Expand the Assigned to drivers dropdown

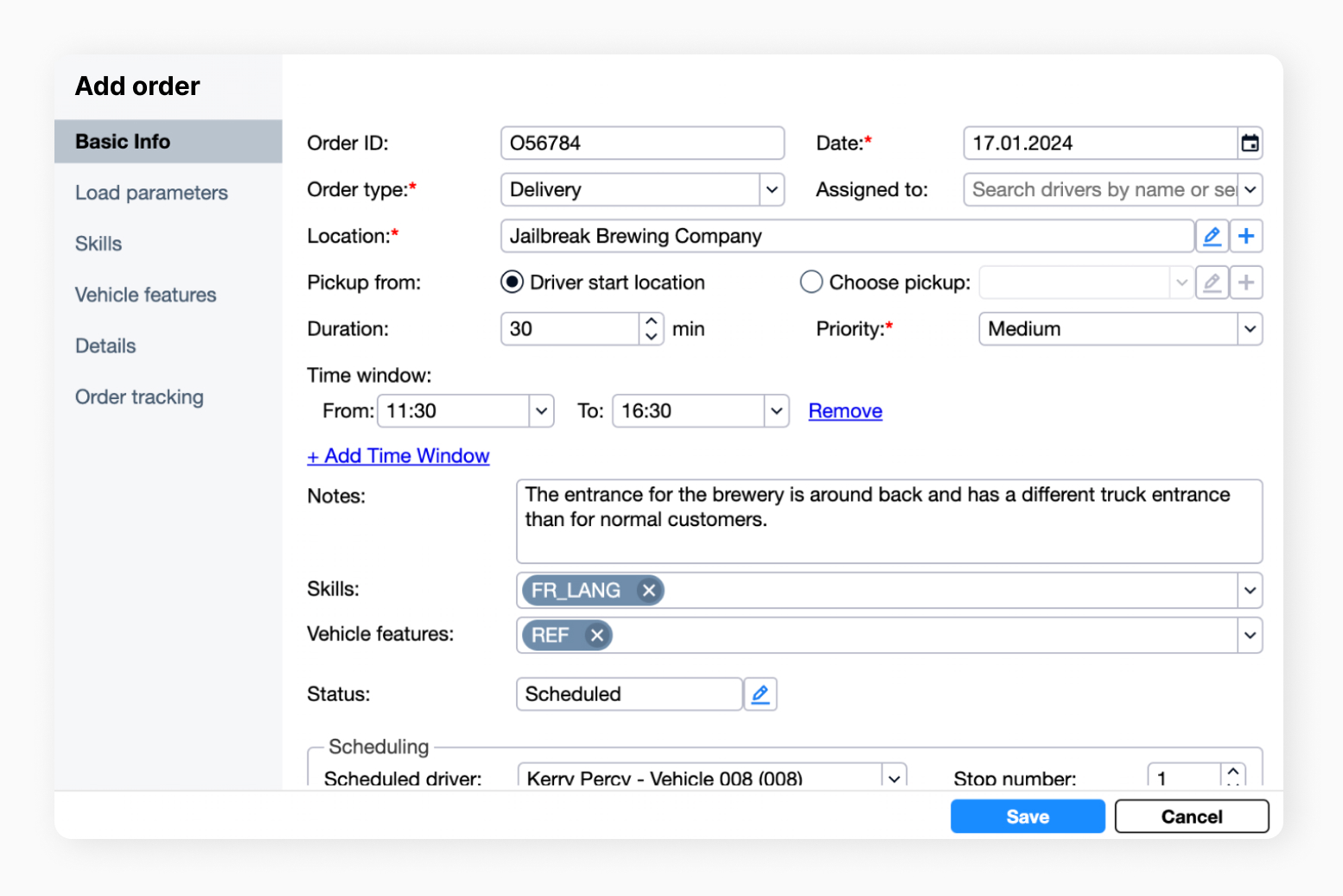click(x=1250, y=190)
